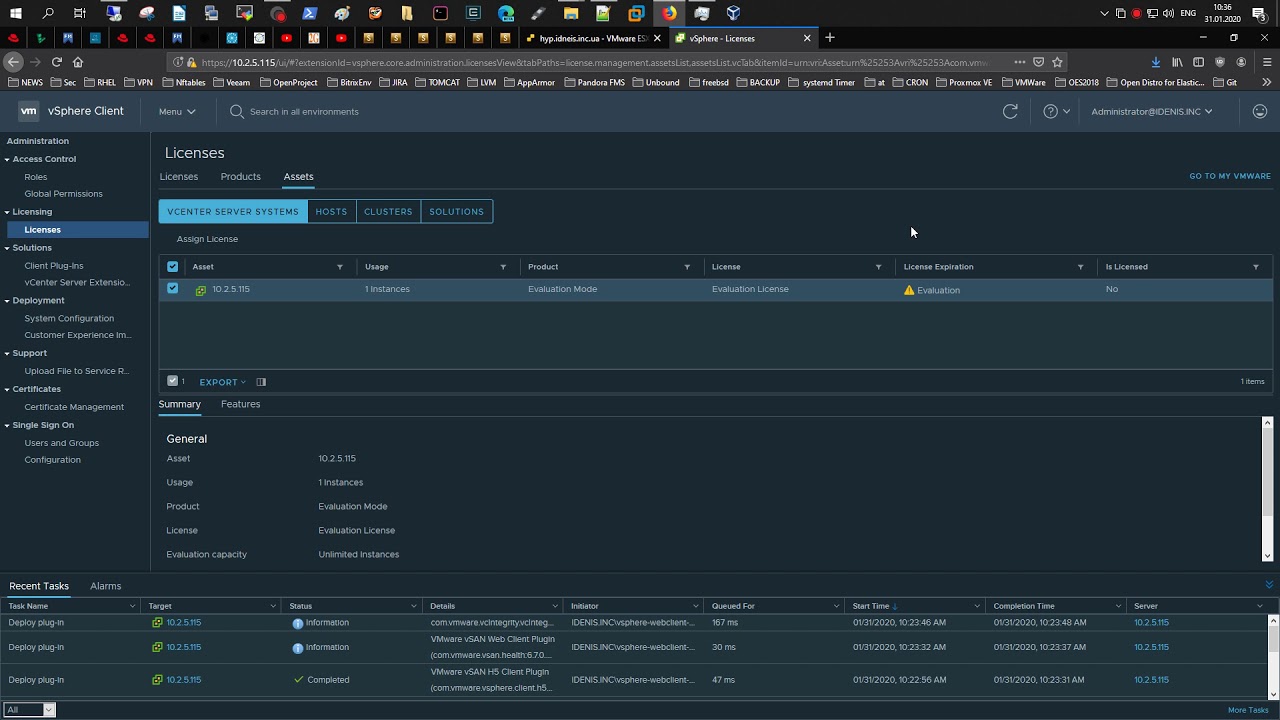
Task: Click the browser address bar
Action: click(x=595, y=62)
